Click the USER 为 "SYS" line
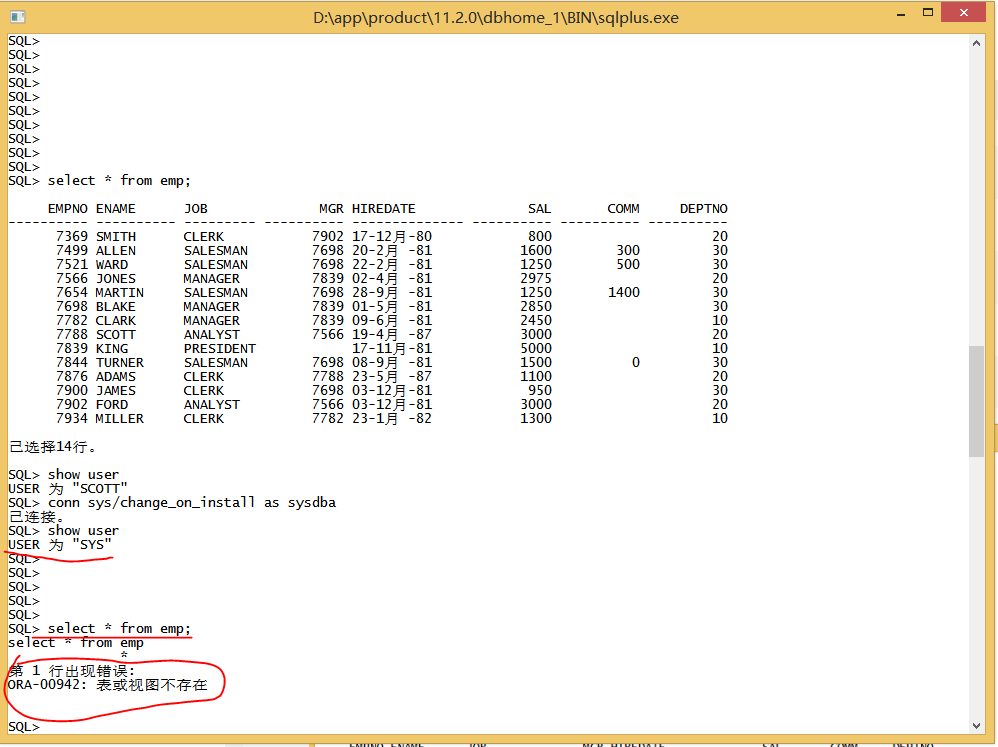The height and width of the screenshot is (747, 998). click(60, 545)
